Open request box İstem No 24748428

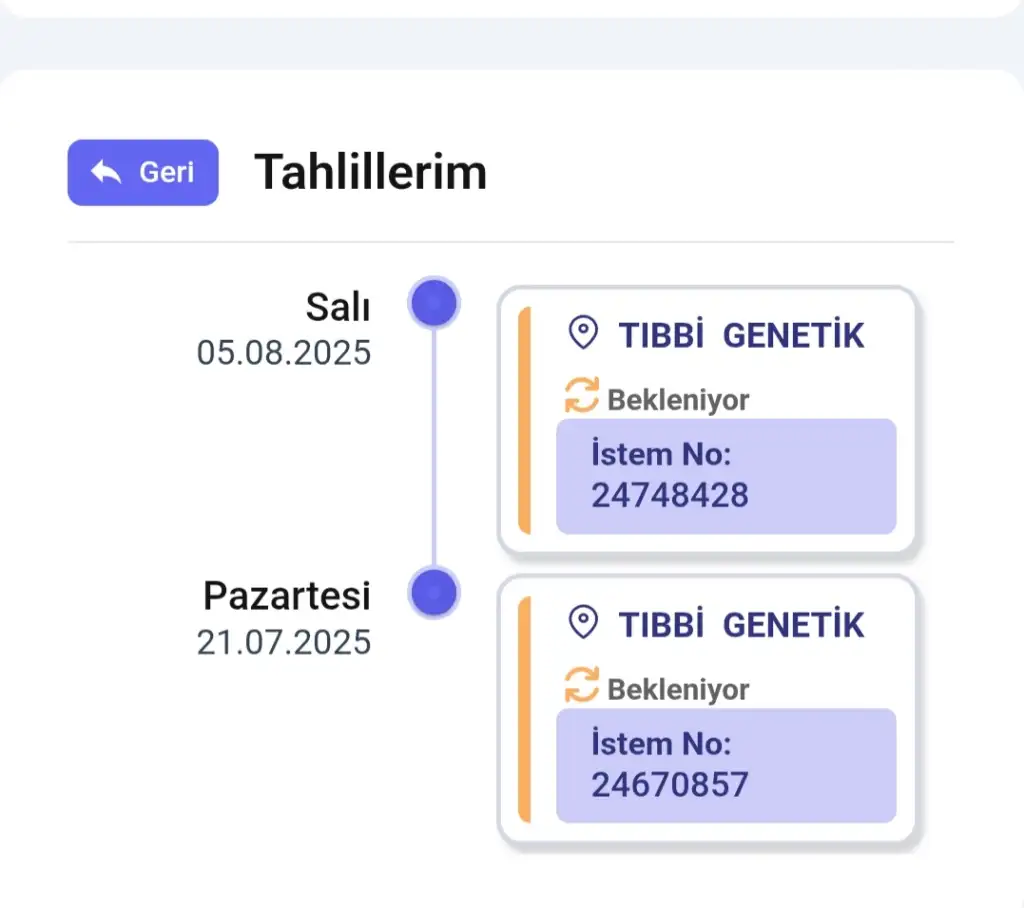click(726, 476)
